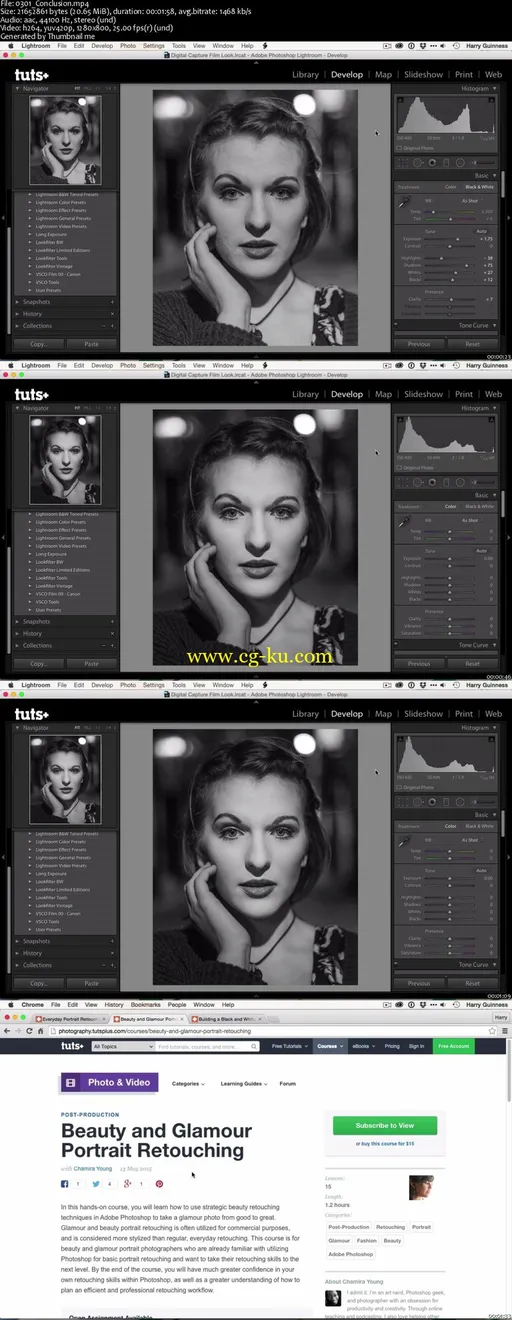Toggle the Original Photo checkbox in the 00:00:23 frame
Viewport: 512px width, 1320px height.
(399, 148)
